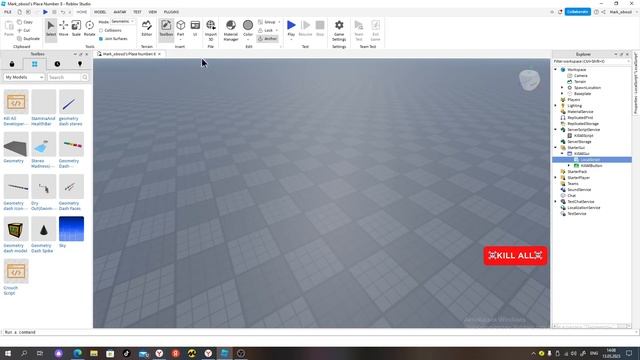Switch to the MODEL ribbon tab
The width and height of the screenshot is (640, 360).
point(100,12)
